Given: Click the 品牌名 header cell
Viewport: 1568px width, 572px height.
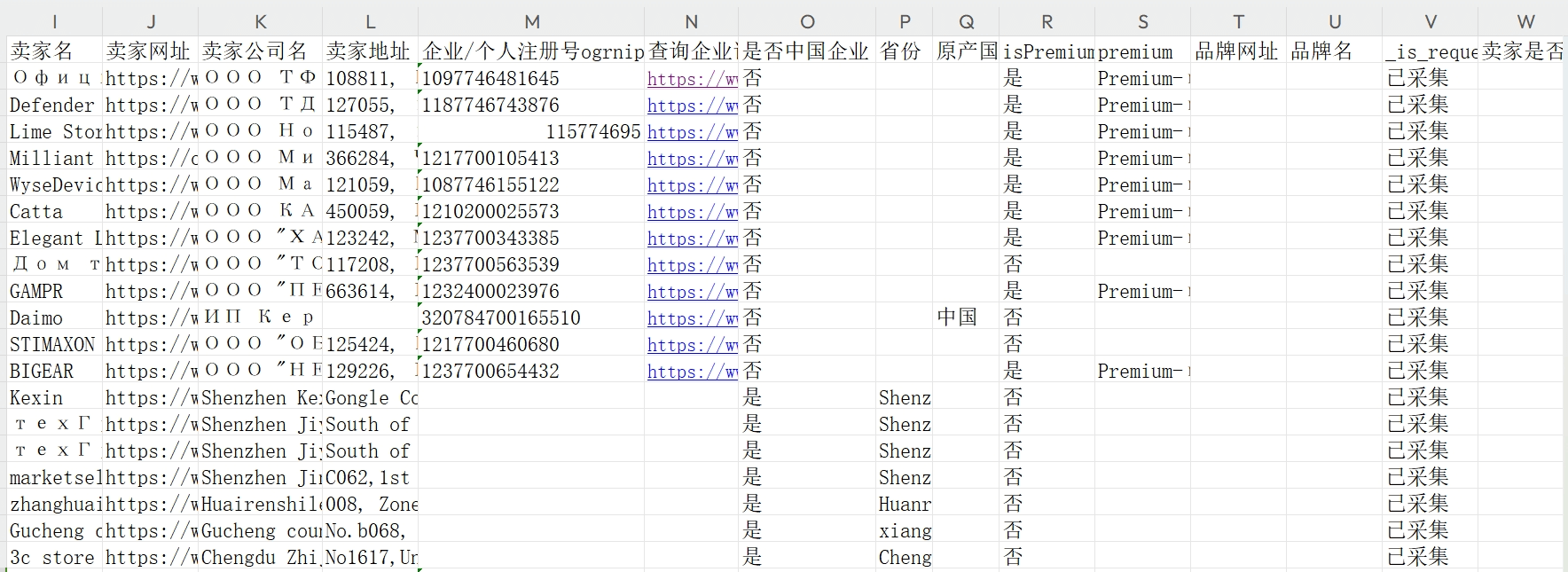Looking at the screenshot, I should [x=1334, y=51].
